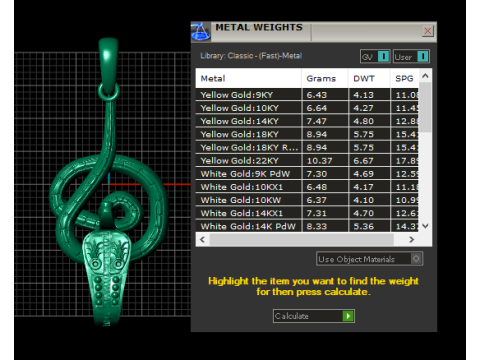The height and width of the screenshot is (360, 480).
Task: Select the Yellow Gold:22KY row
Action: click(307, 161)
